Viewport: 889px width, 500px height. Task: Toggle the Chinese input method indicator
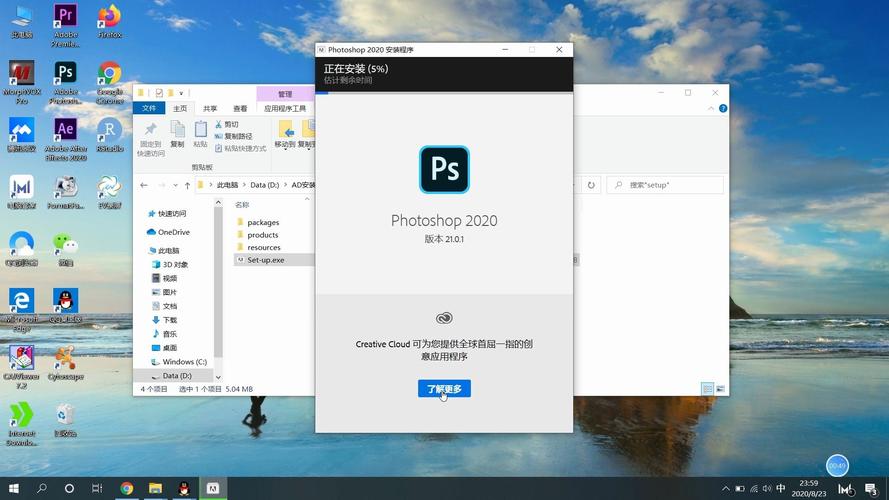point(781,488)
